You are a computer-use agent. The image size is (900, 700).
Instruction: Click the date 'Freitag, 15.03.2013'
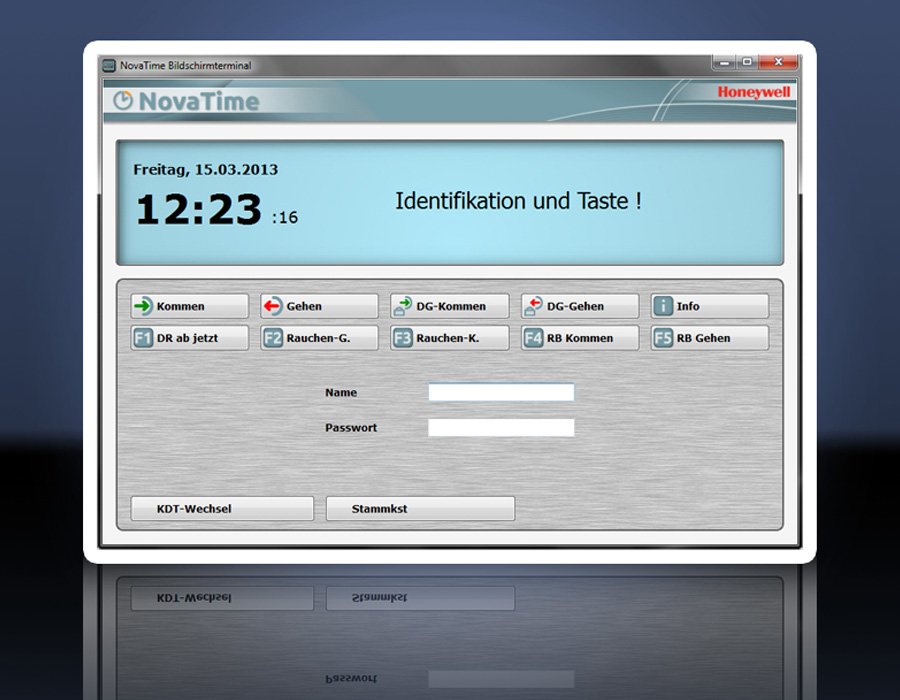tap(205, 170)
